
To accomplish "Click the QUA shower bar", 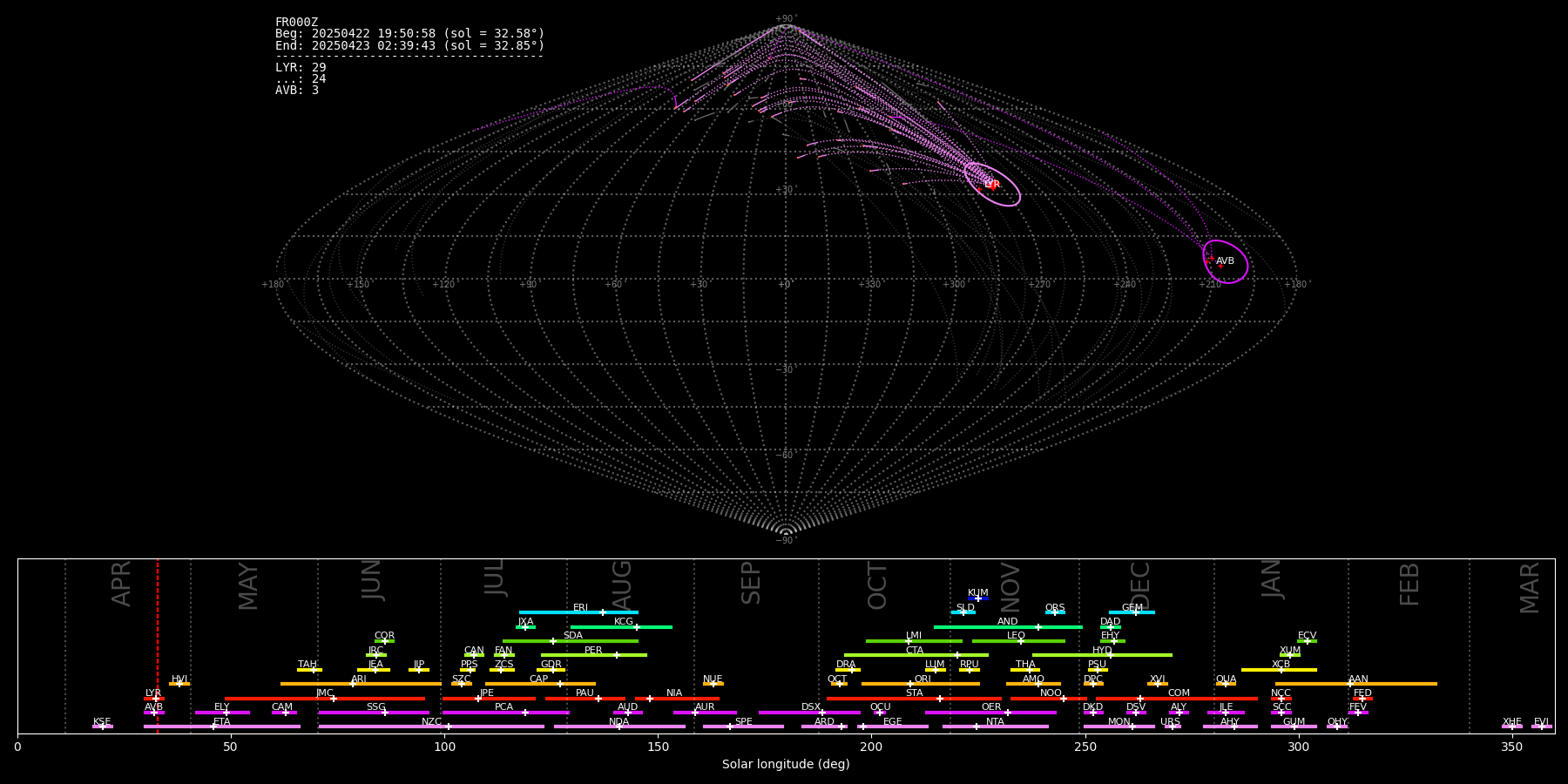I will [x=1226, y=684].
